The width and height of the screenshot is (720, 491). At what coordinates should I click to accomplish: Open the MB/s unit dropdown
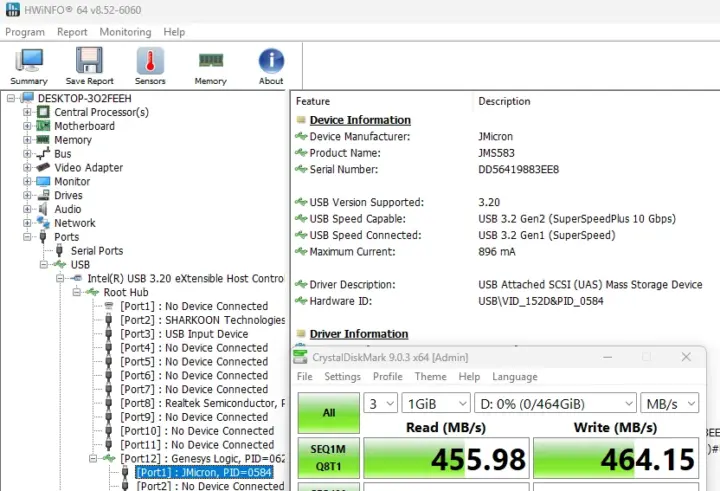point(669,404)
